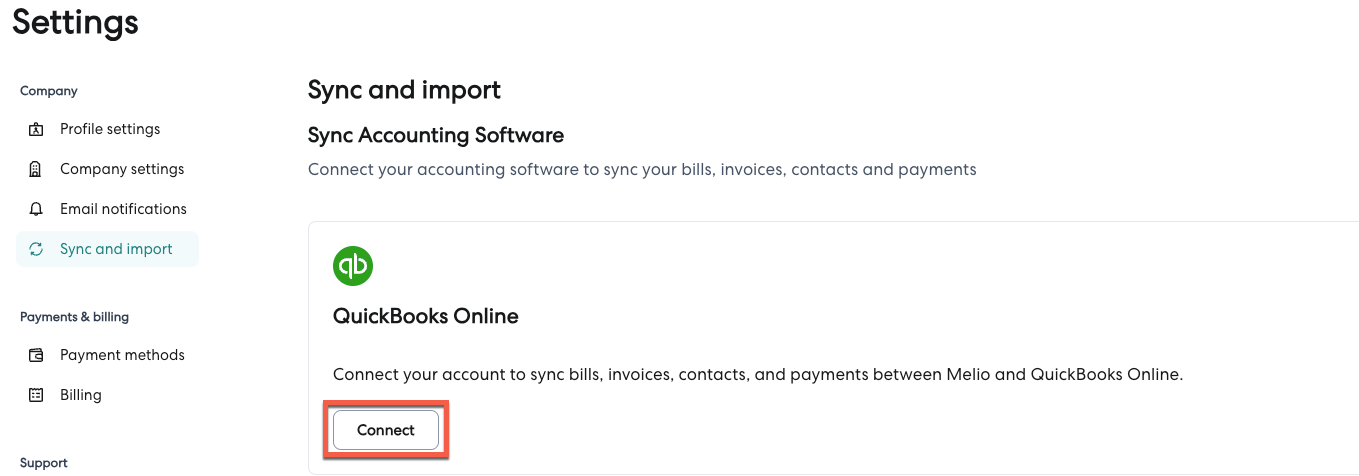The image size is (1359, 476).
Task: Click the Email notifications bell icon
Action: click(x=37, y=209)
